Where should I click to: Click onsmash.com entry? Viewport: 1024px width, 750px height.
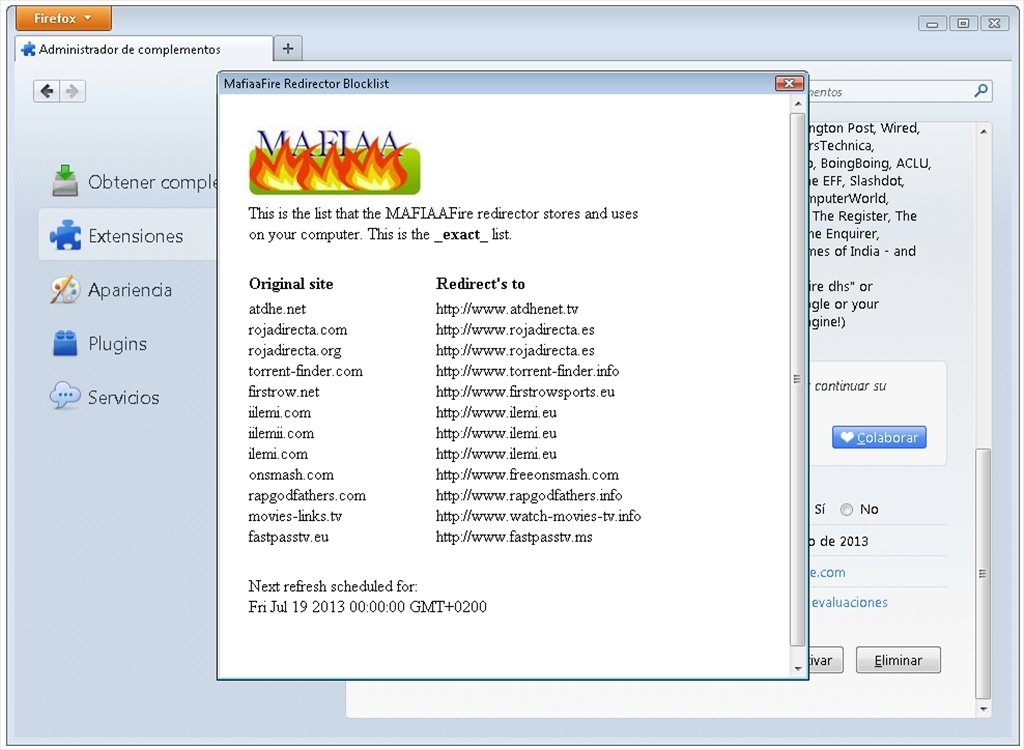point(291,474)
